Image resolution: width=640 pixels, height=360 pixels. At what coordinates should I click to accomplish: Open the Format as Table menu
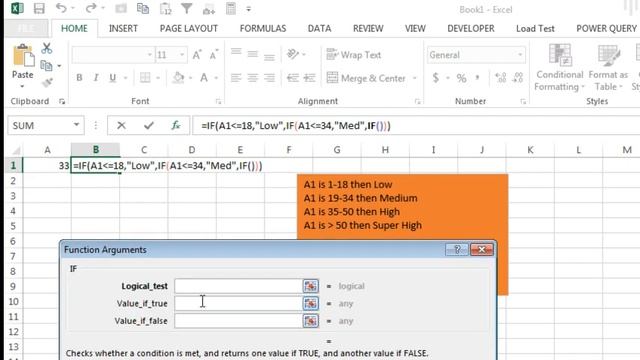coord(608,67)
